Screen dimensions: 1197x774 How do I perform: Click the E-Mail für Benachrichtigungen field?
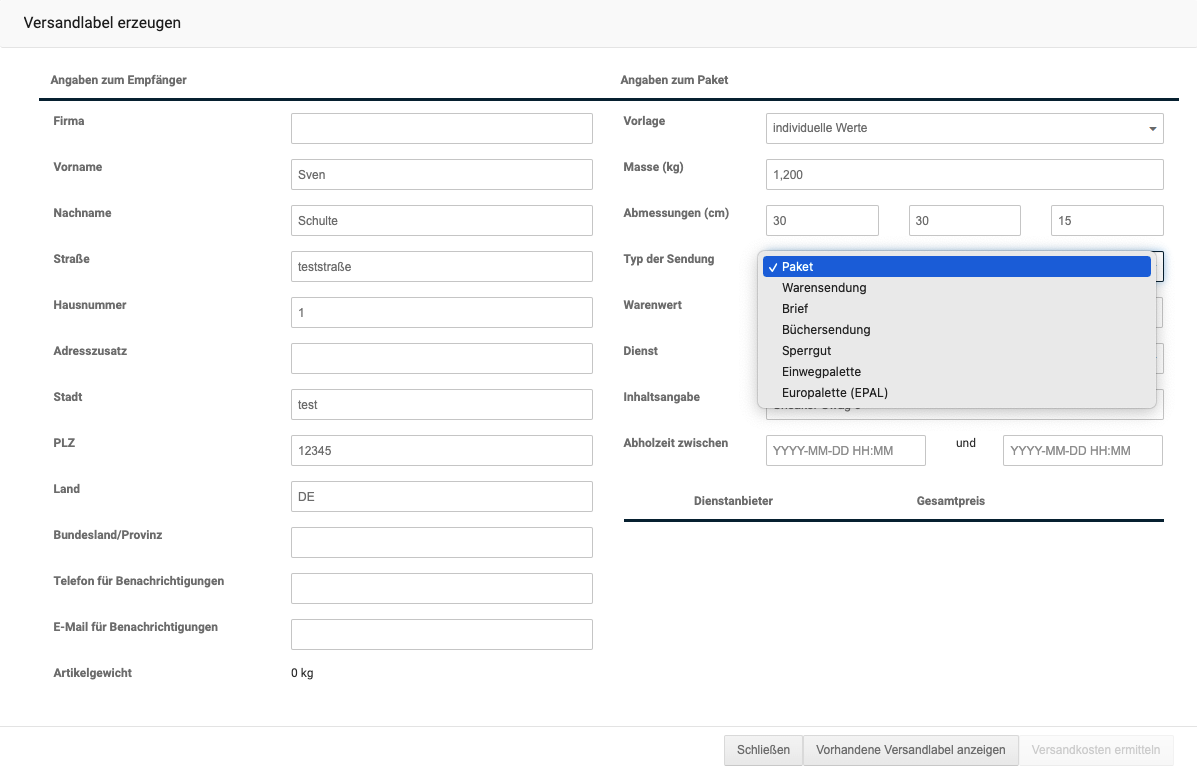click(x=441, y=634)
